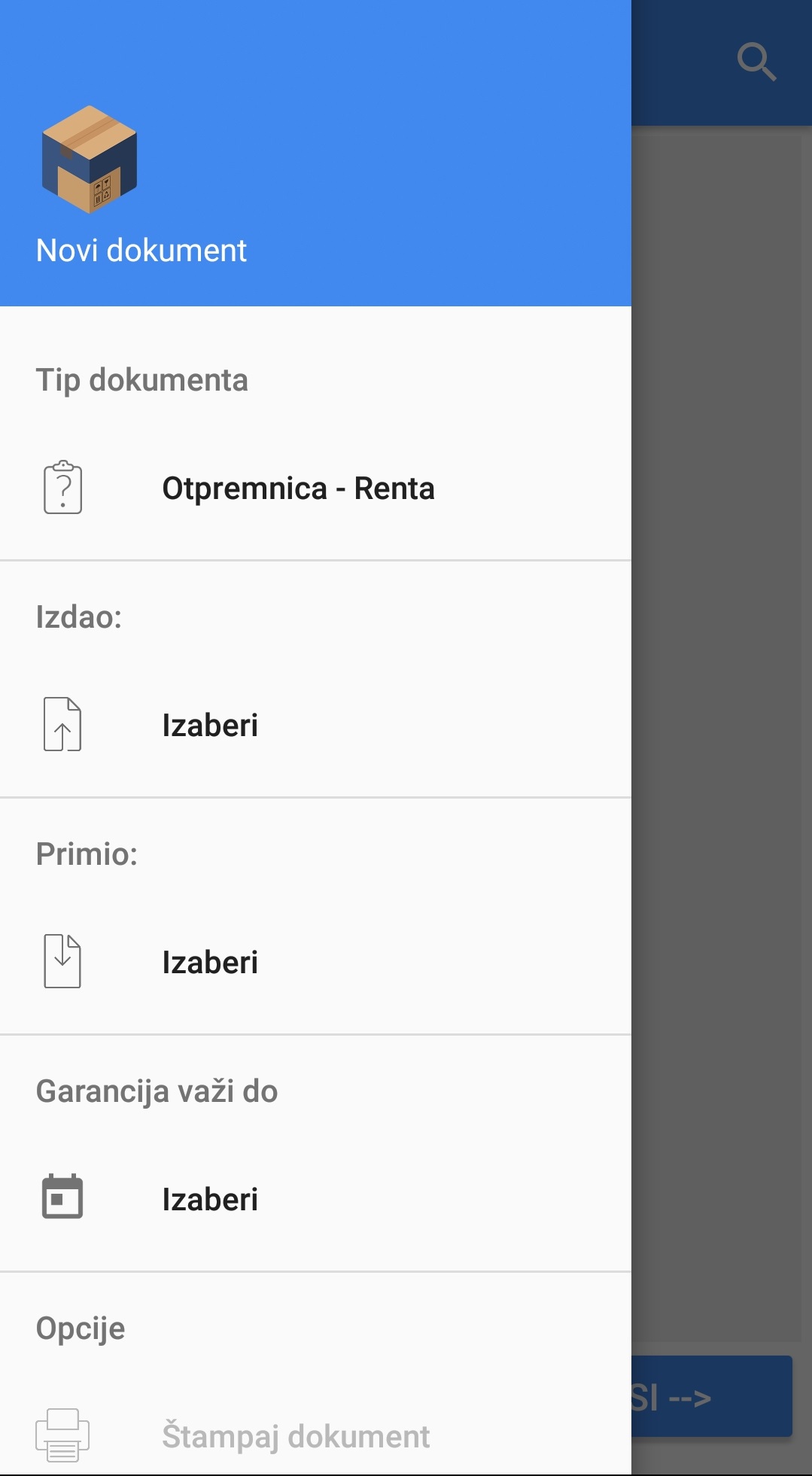Image resolution: width=812 pixels, height=1476 pixels.
Task: Dismiss drawer by clicking the dimmed area
Action: pyautogui.click(x=721, y=677)
